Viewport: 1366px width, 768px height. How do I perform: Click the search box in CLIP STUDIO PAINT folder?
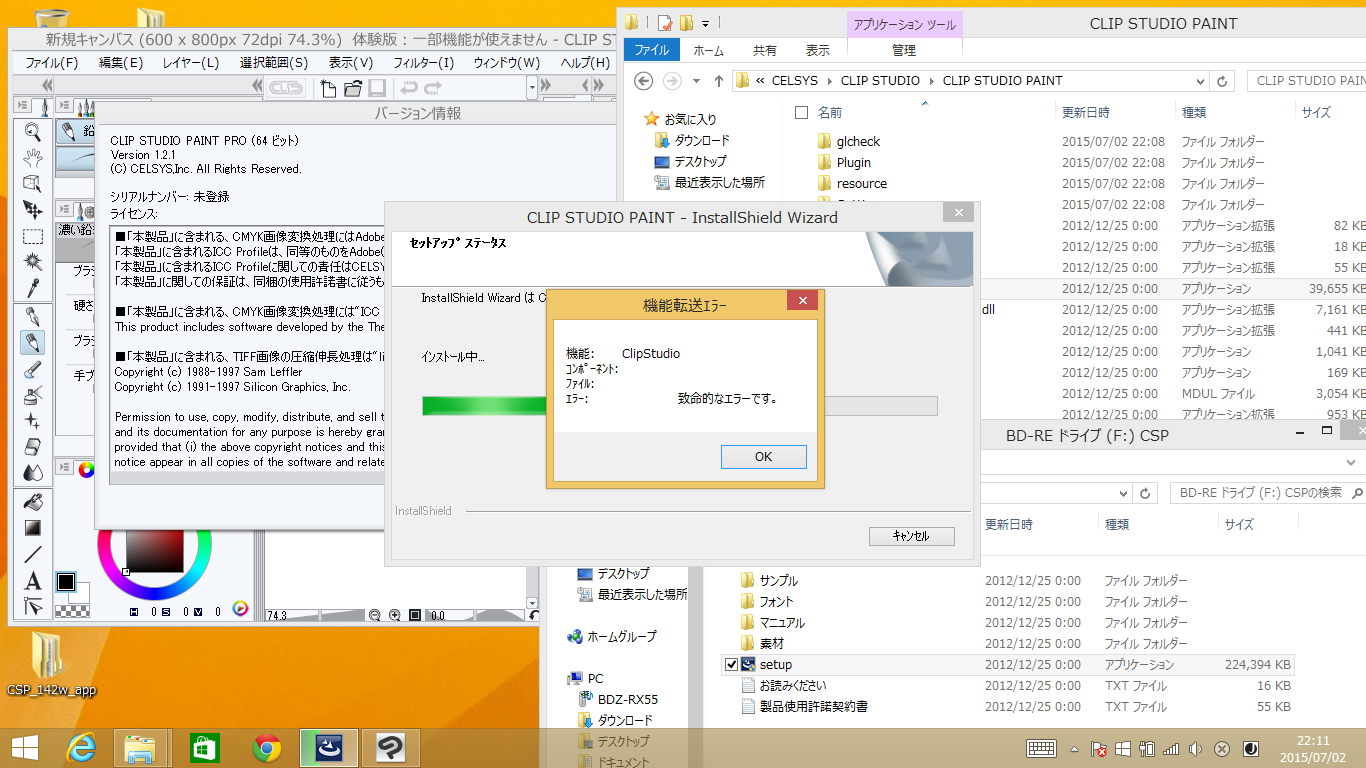pyautogui.click(x=1306, y=81)
